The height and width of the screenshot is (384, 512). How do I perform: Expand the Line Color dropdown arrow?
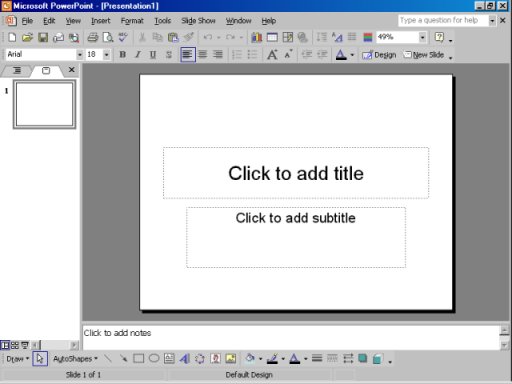283,359
